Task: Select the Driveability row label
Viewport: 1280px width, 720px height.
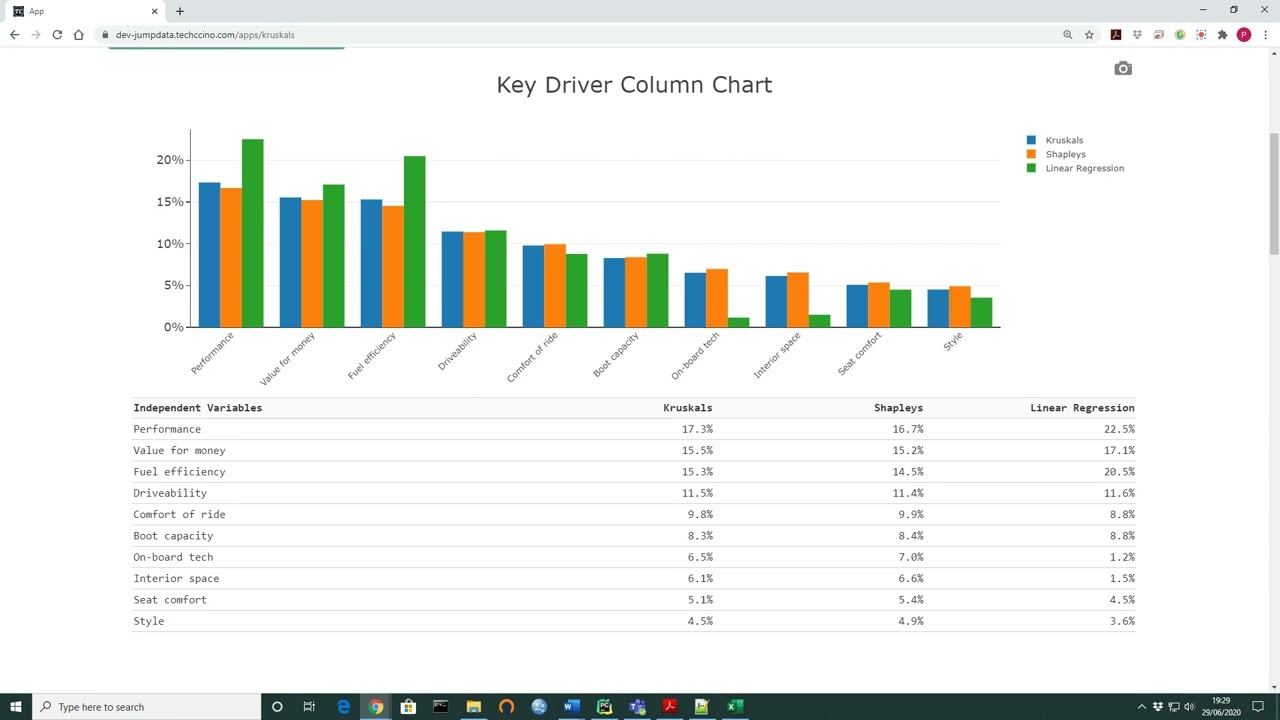Action: (x=170, y=493)
